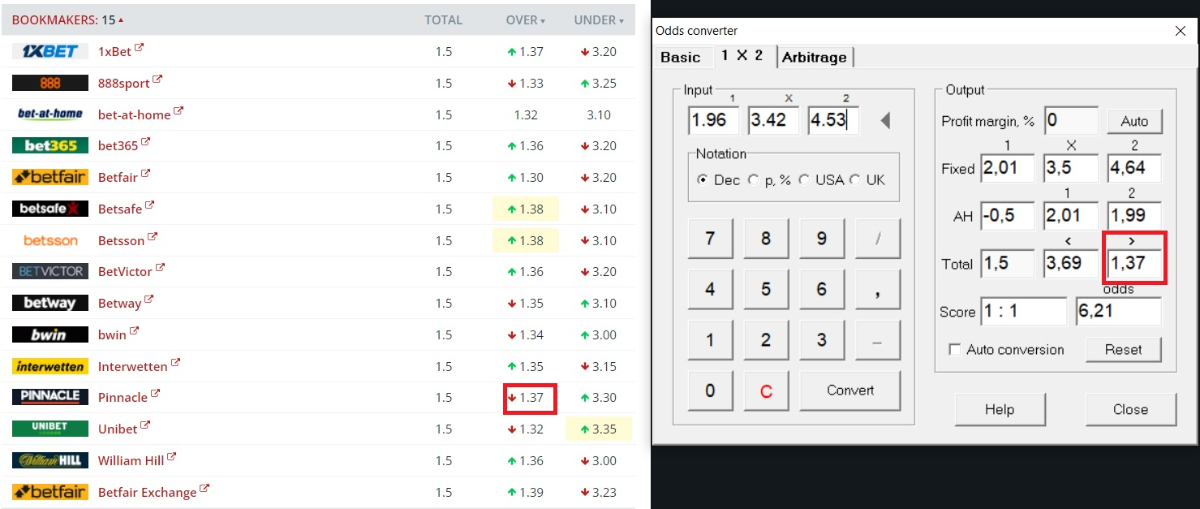Click the bet-at-home logo

coord(50,114)
